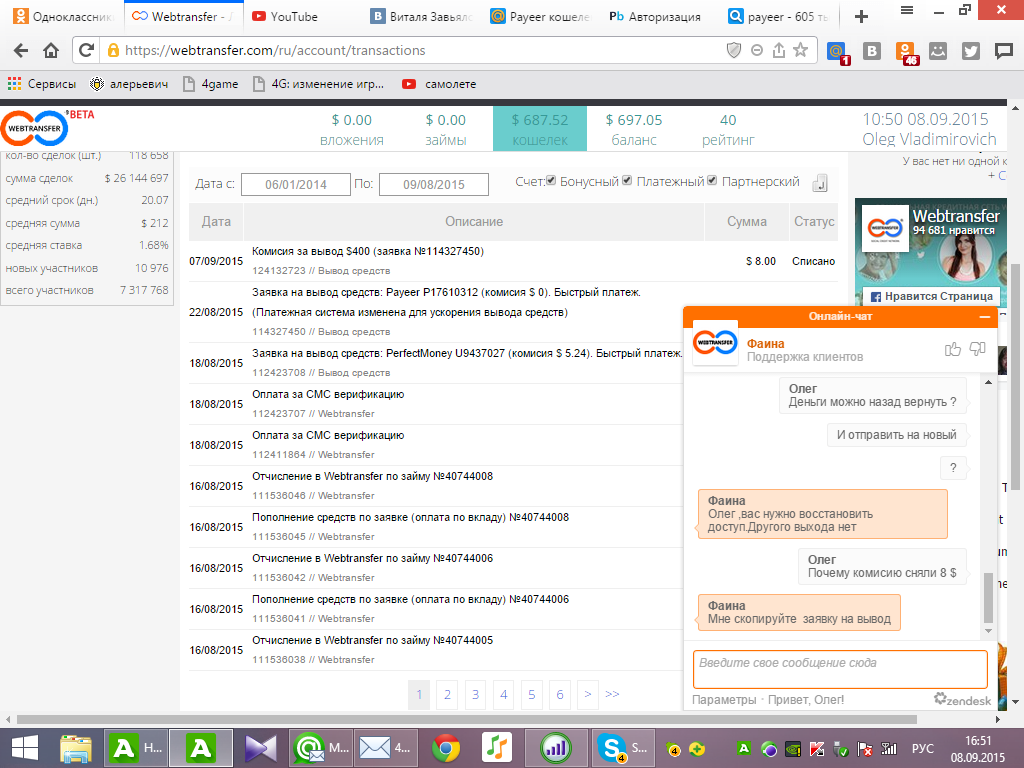Switch to the YouTube browser tab
Screen dimensions: 1024x768
point(294,16)
